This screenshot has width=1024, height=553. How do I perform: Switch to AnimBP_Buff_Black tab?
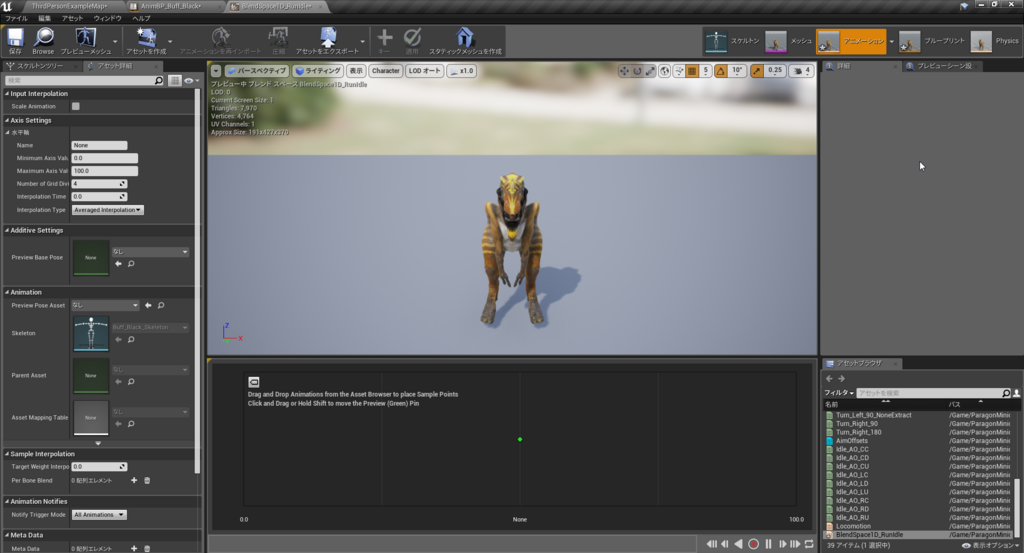pyautogui.click(x=170, y=6)
